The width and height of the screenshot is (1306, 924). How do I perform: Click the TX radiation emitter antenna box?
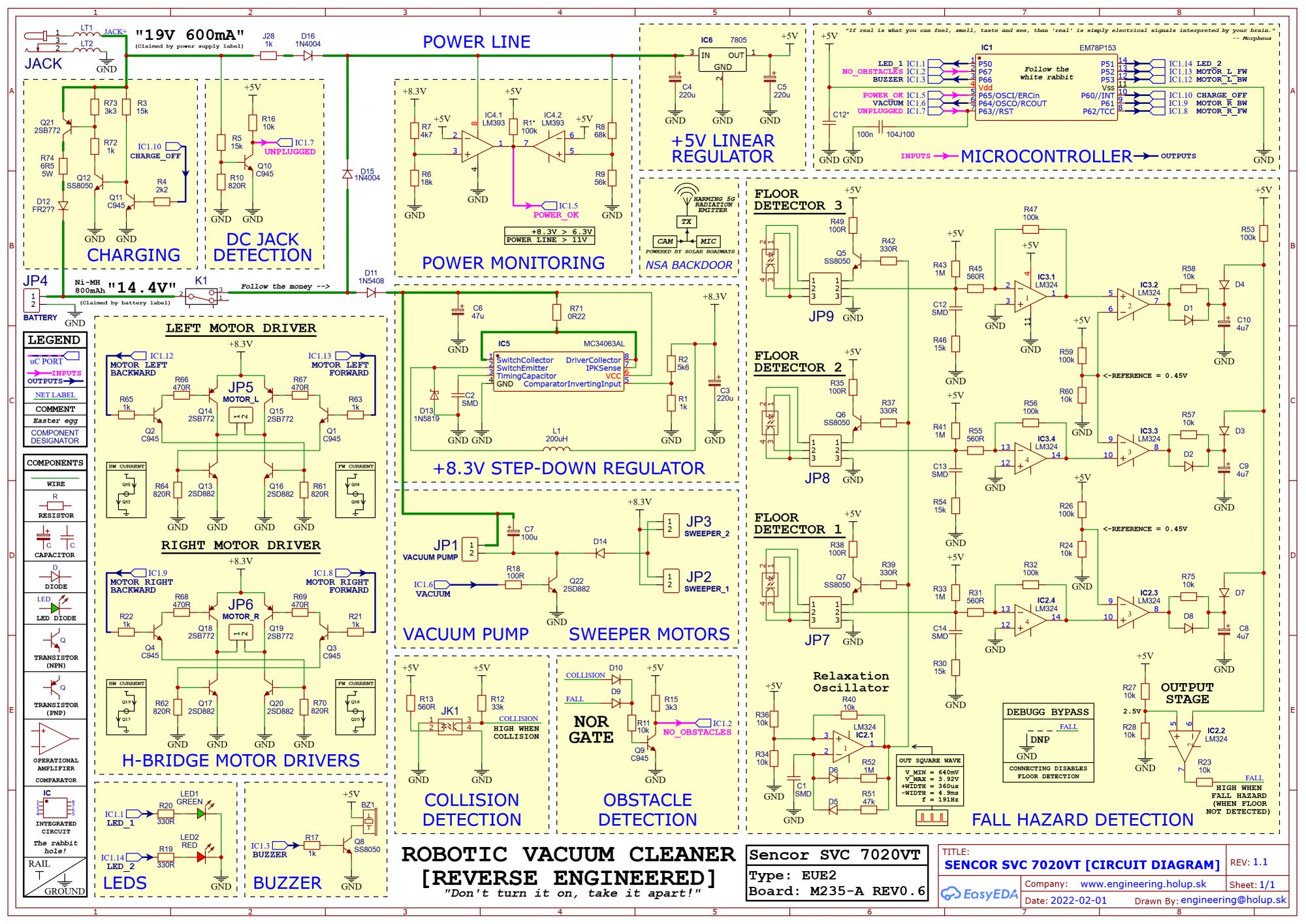click(686, 222)
